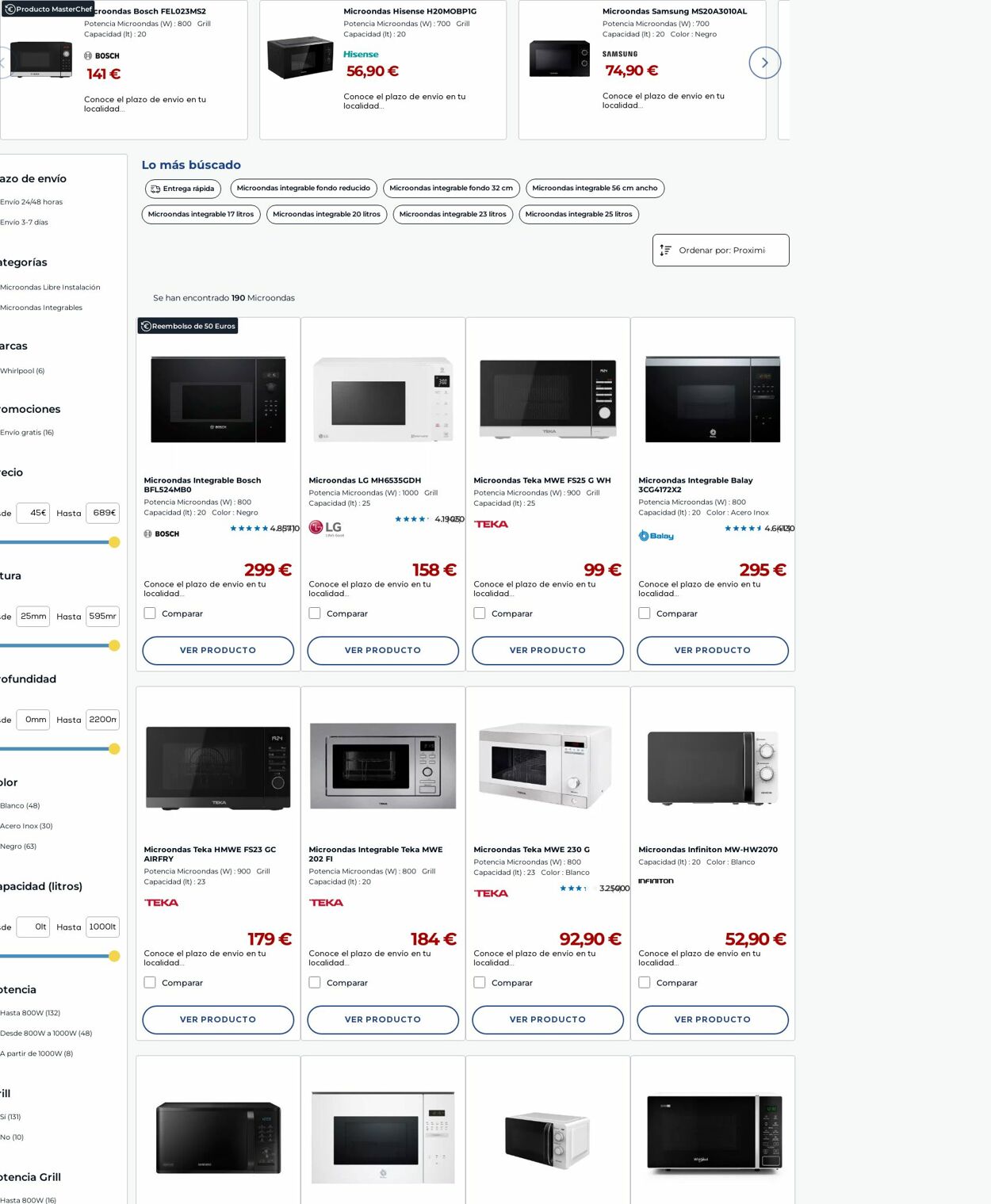
Task: Open the Microondas Samsung MS20A3010AL title link
Action: click(675, 11)
